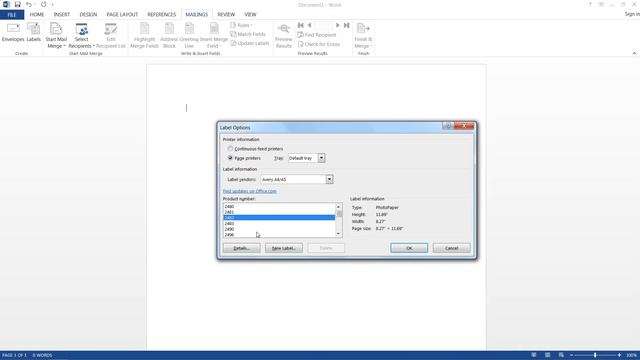Screen dimensions: 640x360
Task: Close the Label Options dialog
Action: (x=464, y=126)
